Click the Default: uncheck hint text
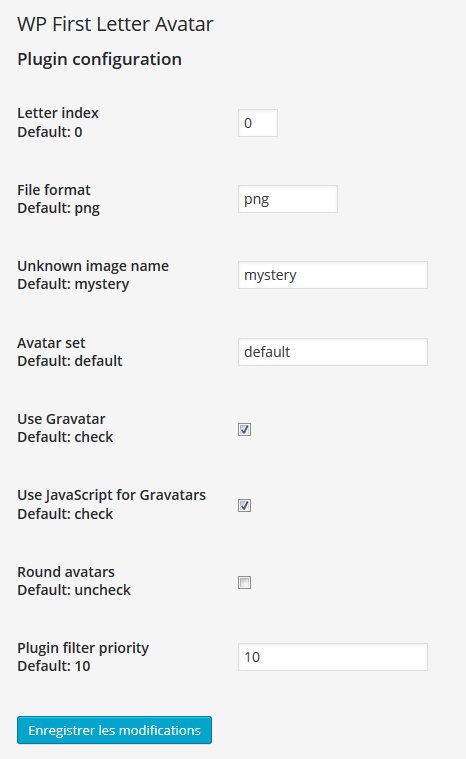 [74, 590]
